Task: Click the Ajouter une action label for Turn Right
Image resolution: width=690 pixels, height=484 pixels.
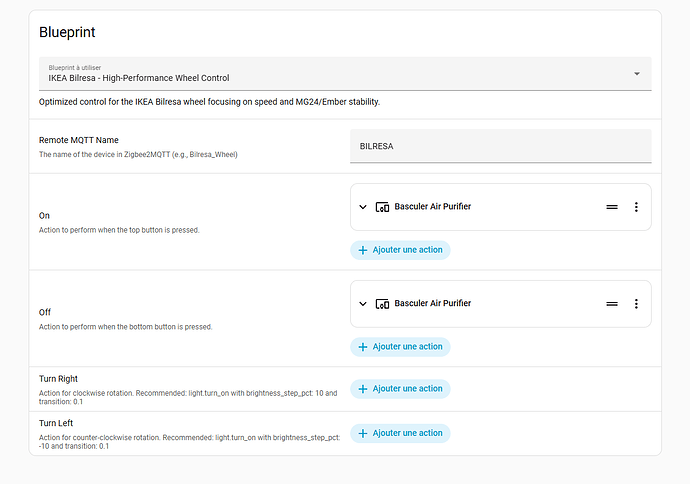Action: (407, 389)
